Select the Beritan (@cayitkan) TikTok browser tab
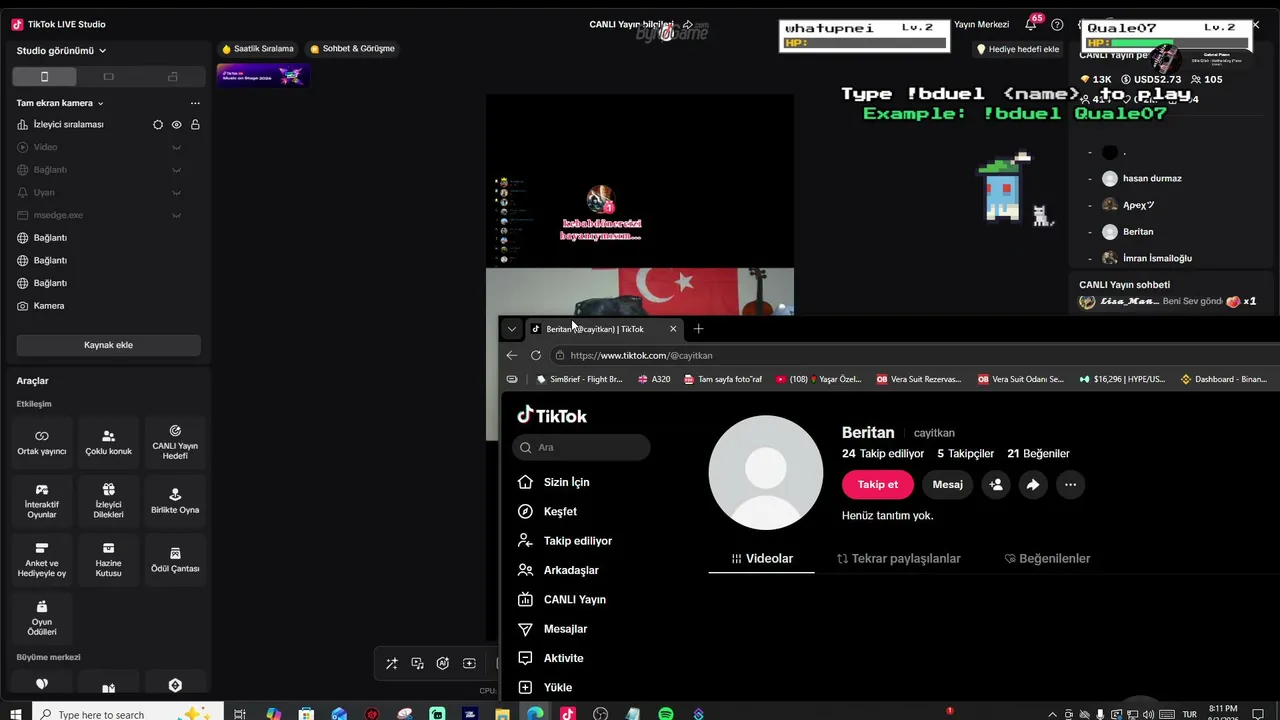This screenshot has width=1280, height=720. click(604, 329)
